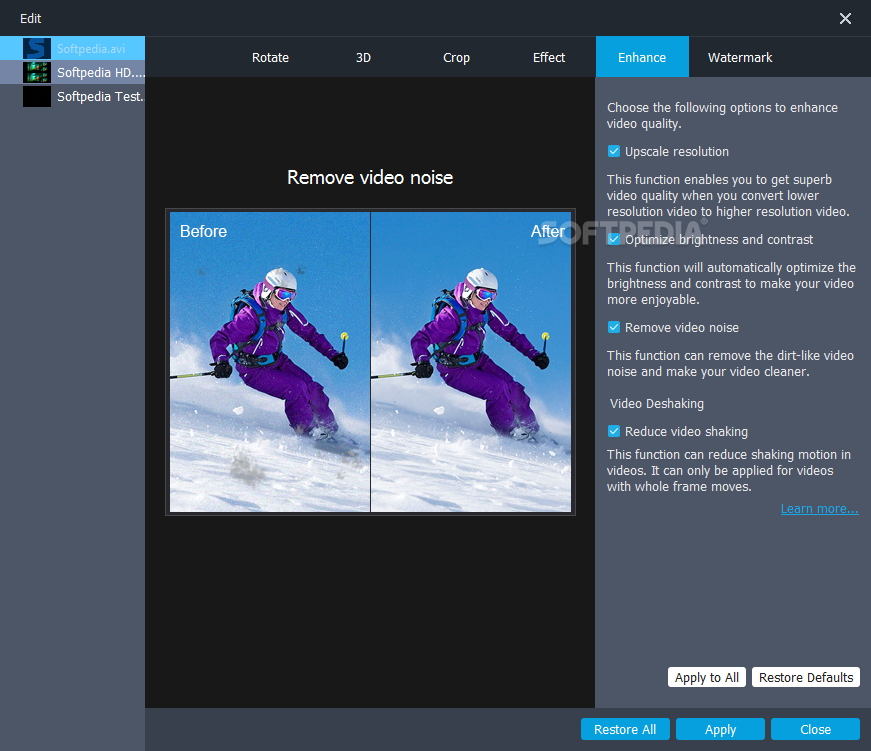
Task: Open the Rotate tab
Action: (x=270, y=57)
